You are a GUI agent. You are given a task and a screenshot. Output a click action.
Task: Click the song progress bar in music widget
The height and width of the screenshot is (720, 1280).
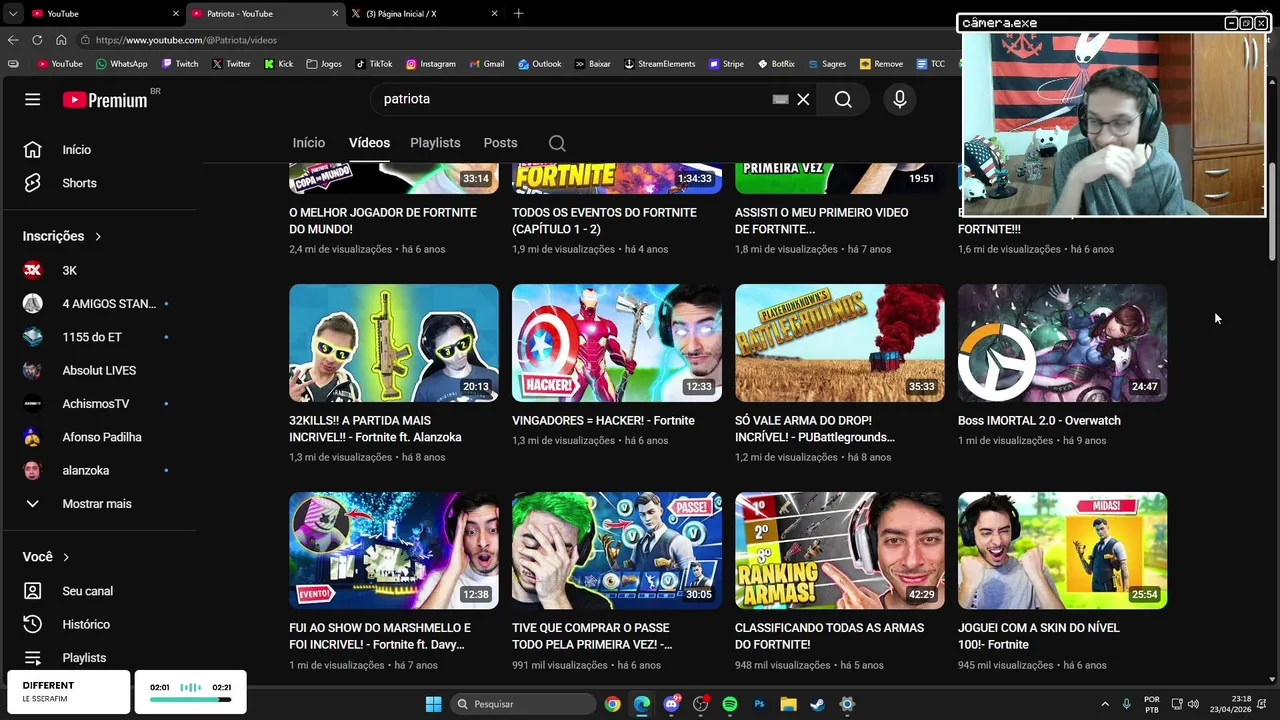click(x=190, y=700)
